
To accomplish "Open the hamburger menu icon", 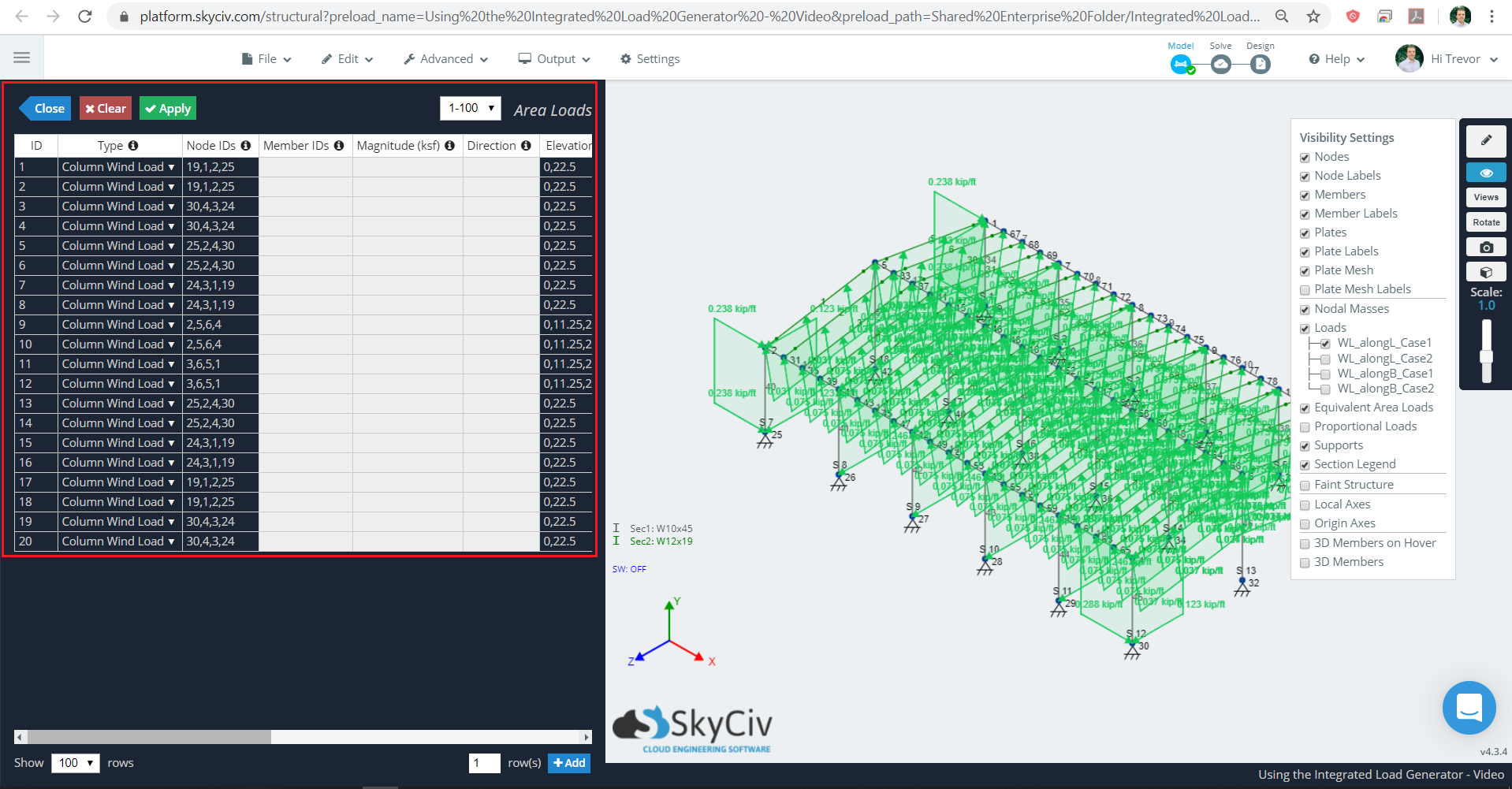I will coord(21,56).
